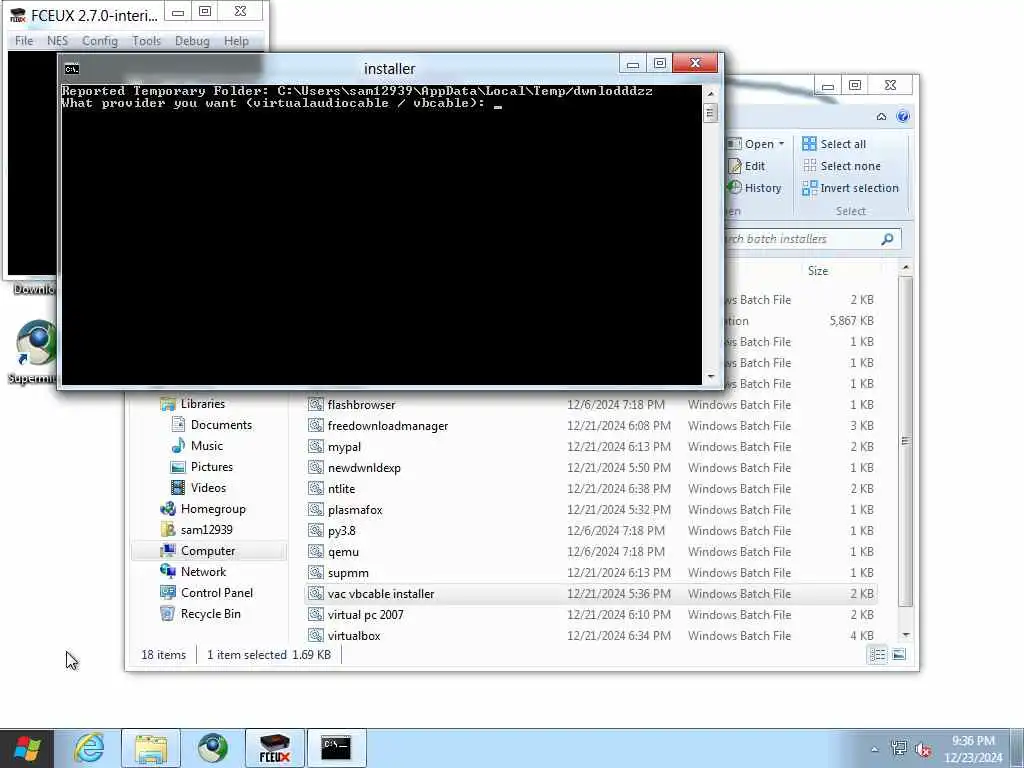Click the Edit button in Explorer ribbon
The width and height of the screenshot is (1024, 768).
[x=746, y=166]
